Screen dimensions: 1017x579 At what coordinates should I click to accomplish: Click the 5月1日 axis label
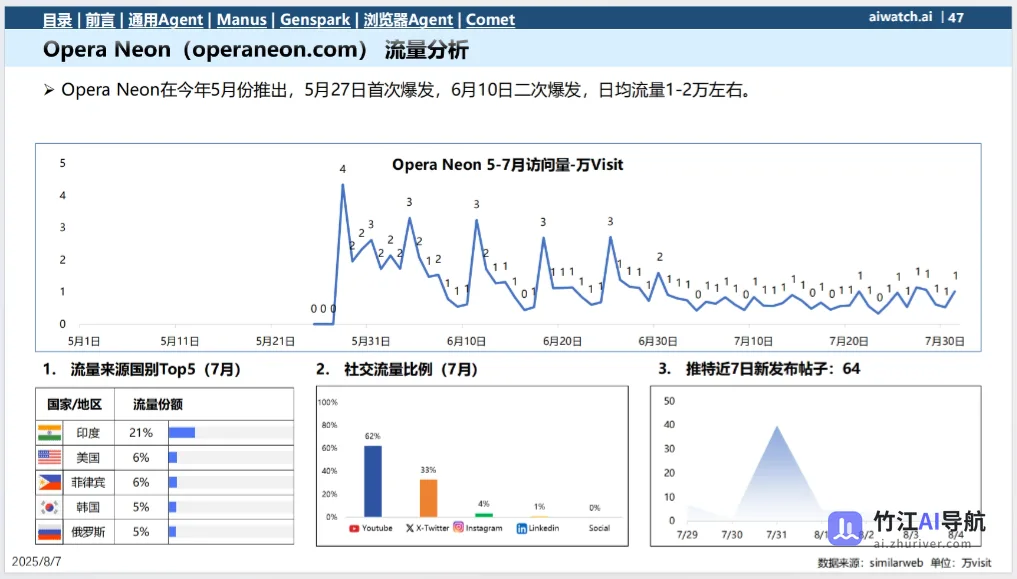click(84, 341)
